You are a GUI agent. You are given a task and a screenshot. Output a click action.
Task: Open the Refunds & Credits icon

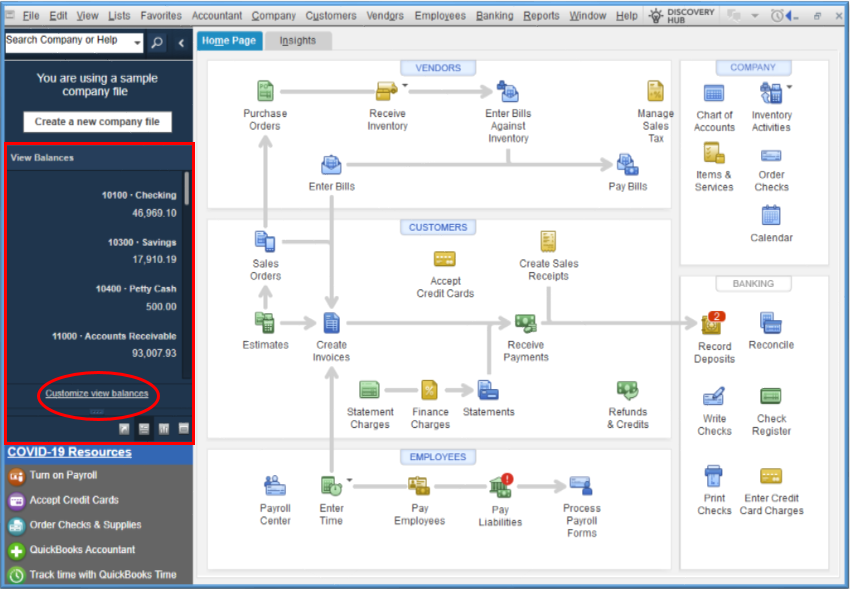click(627, 390)
